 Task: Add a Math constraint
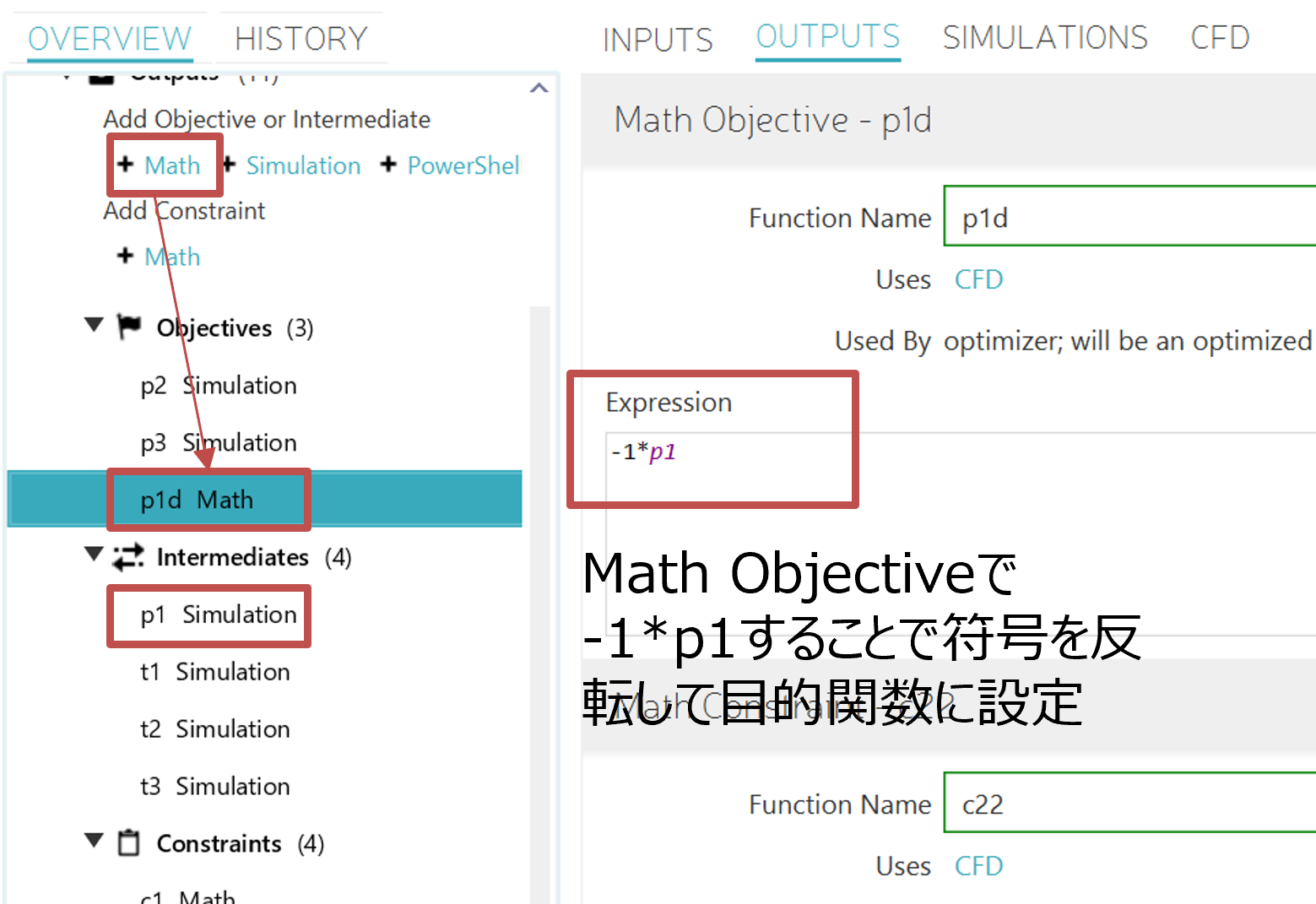coord(172,257)
